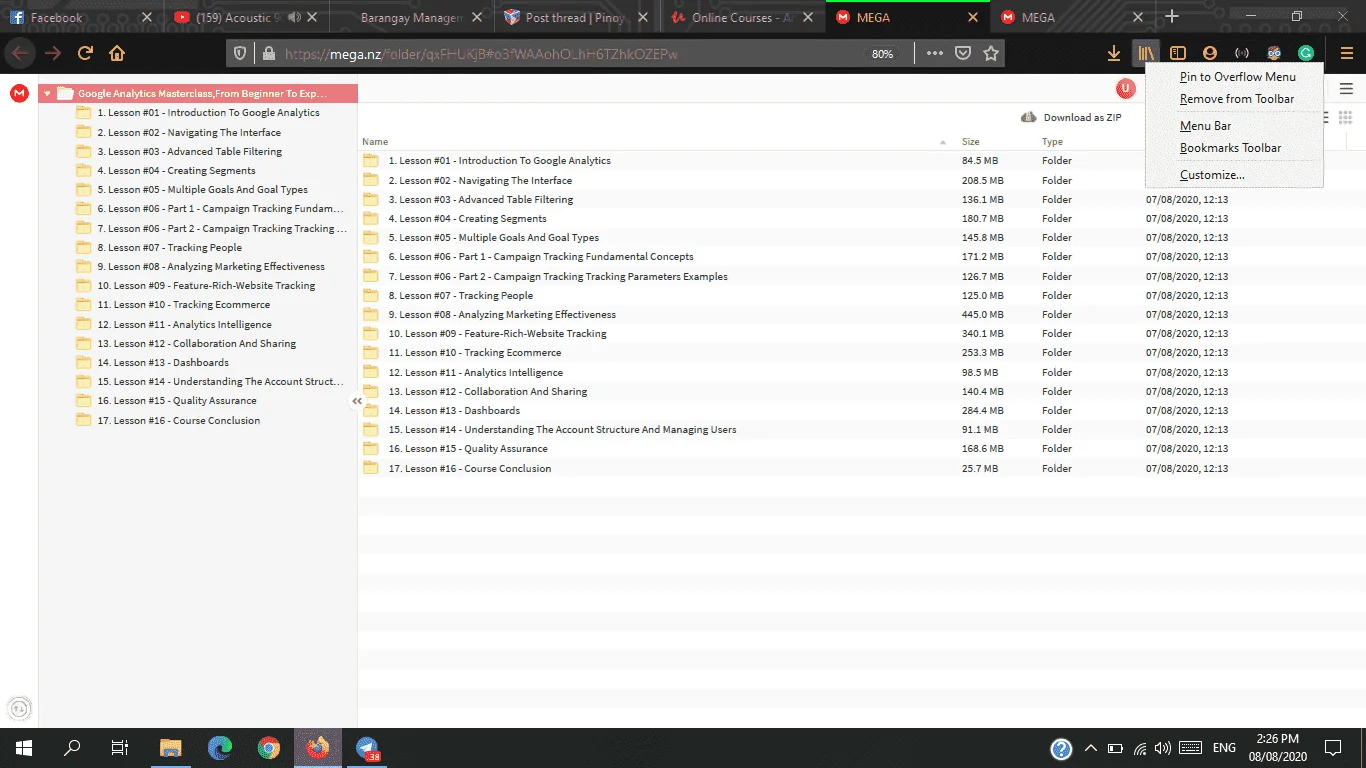Open Customize... from context menu
The height and width of the screenshot is (768, 1366).
[x=1212, y=175]
